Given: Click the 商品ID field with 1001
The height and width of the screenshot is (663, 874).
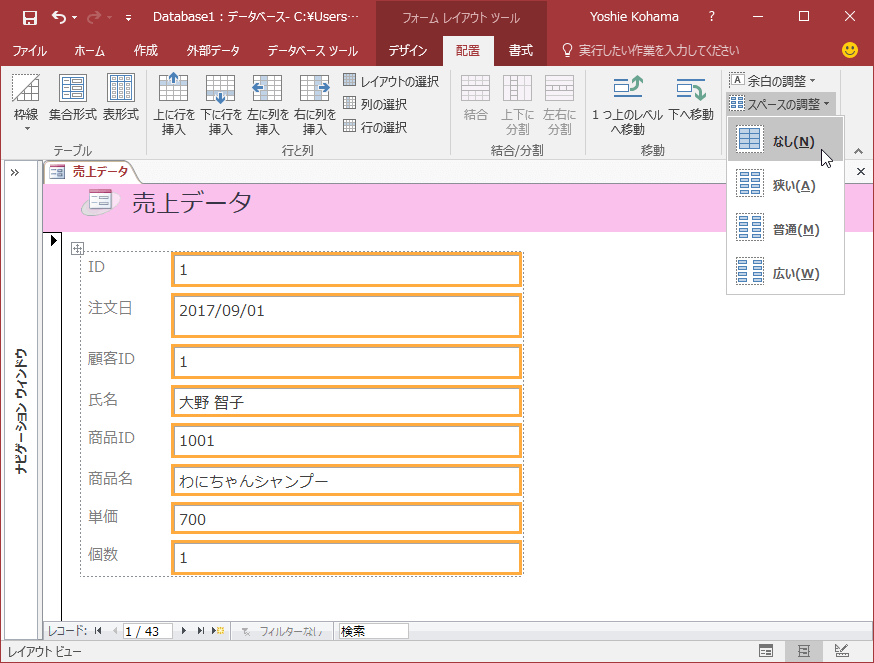Looking at the screenshot, I should point(347,441).
